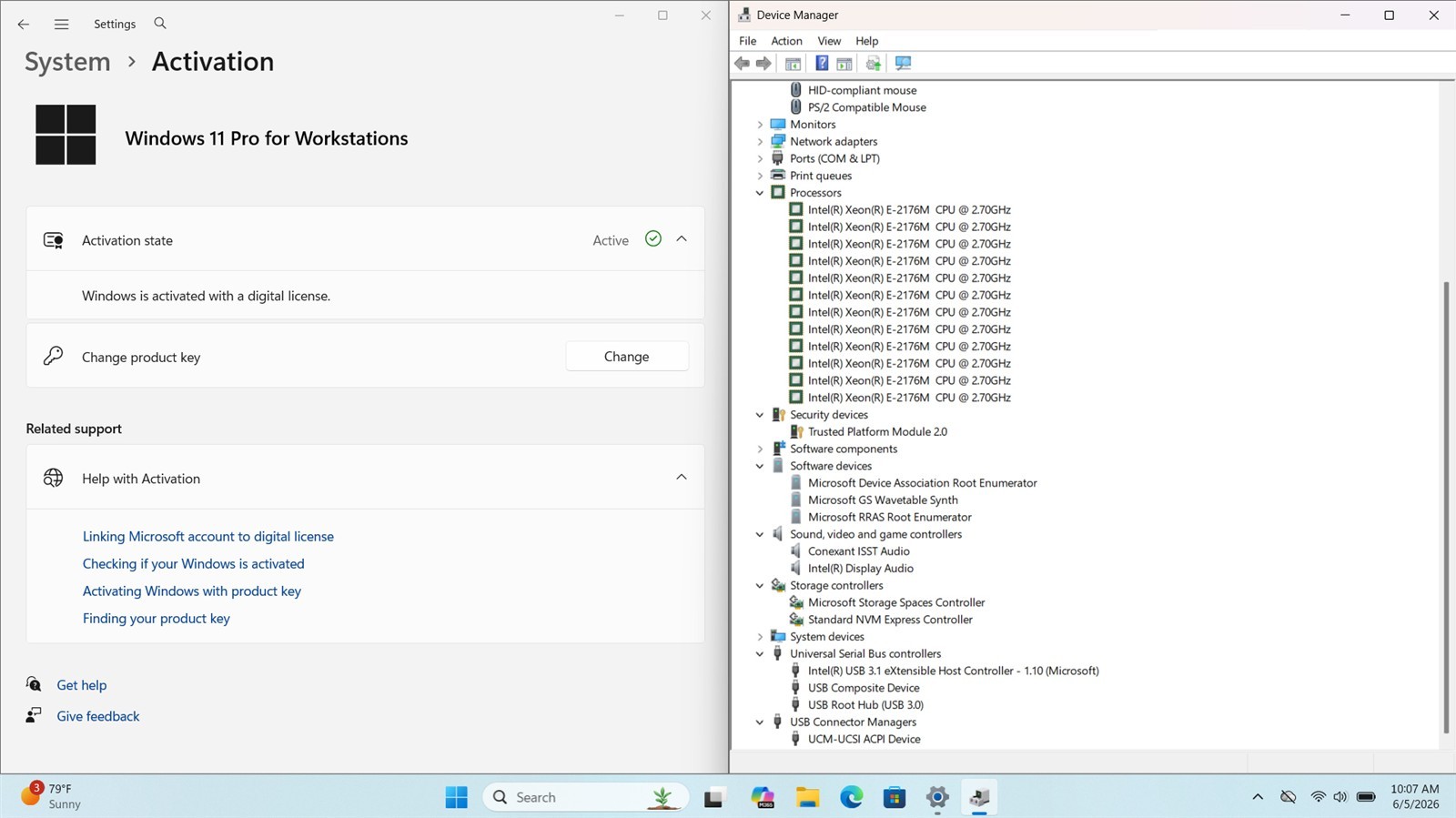Show hidden system tray icons

[1258, 797]
